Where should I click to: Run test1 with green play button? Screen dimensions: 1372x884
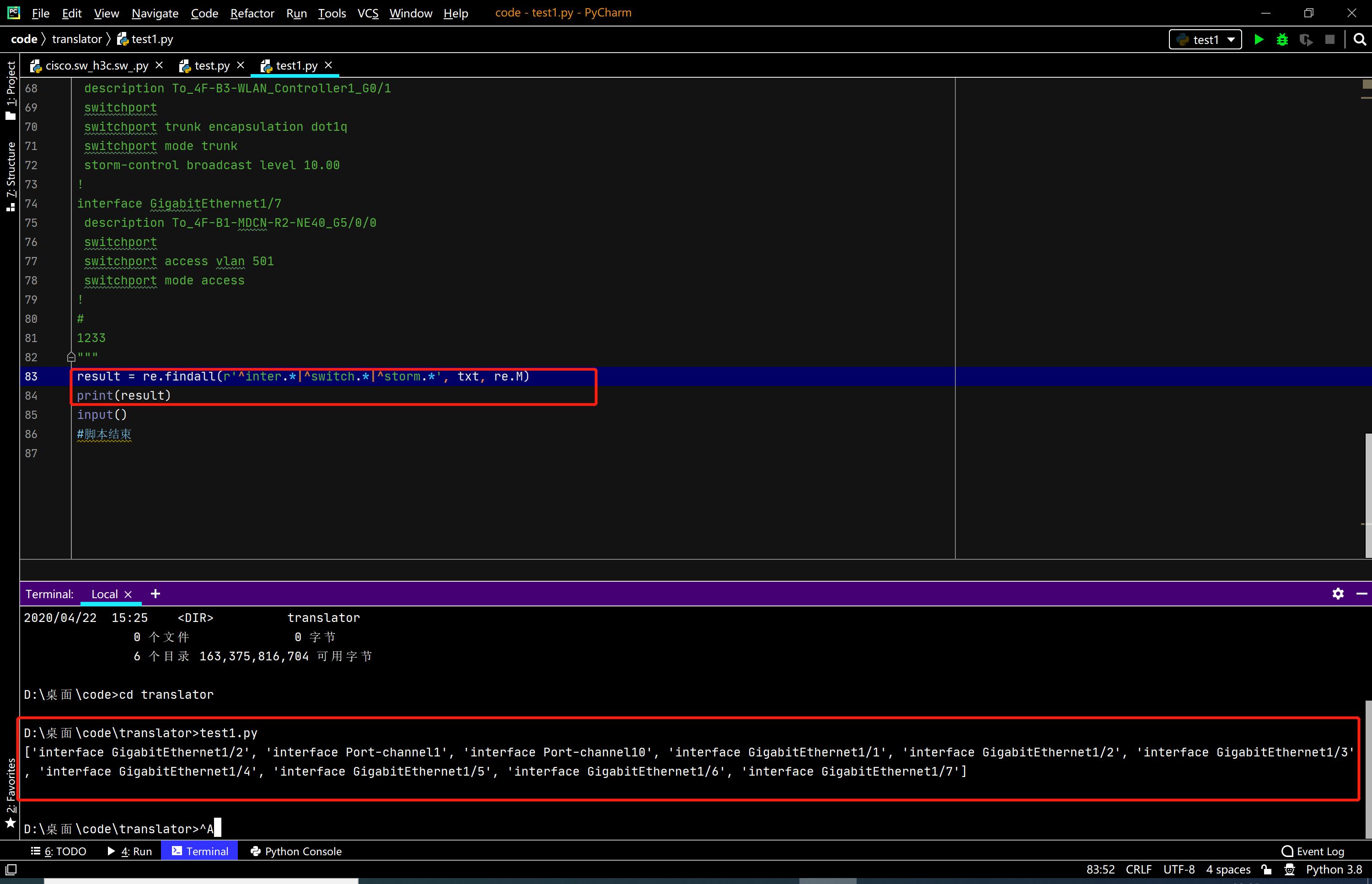pos(1258,40)
